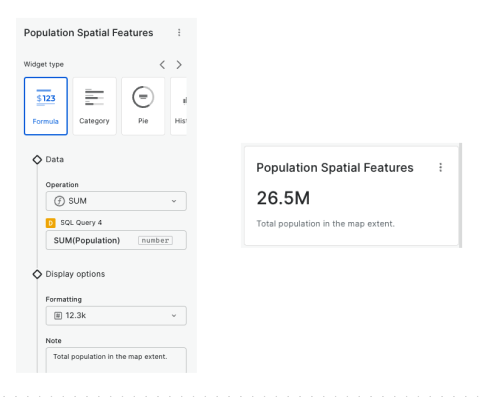Click inside the Note text area
480x397 pixels.
pos(116,360)
